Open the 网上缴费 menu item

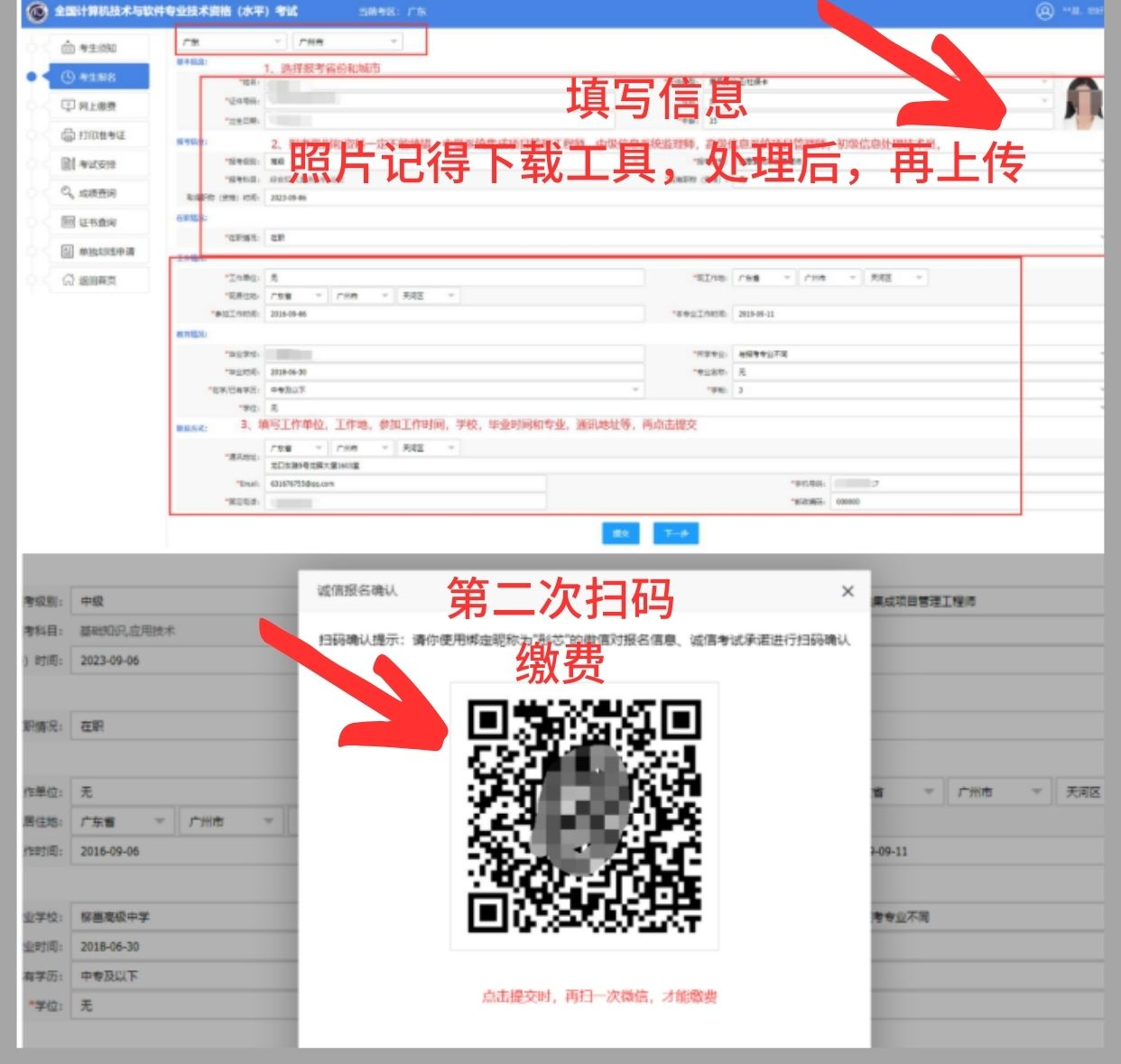97,106
